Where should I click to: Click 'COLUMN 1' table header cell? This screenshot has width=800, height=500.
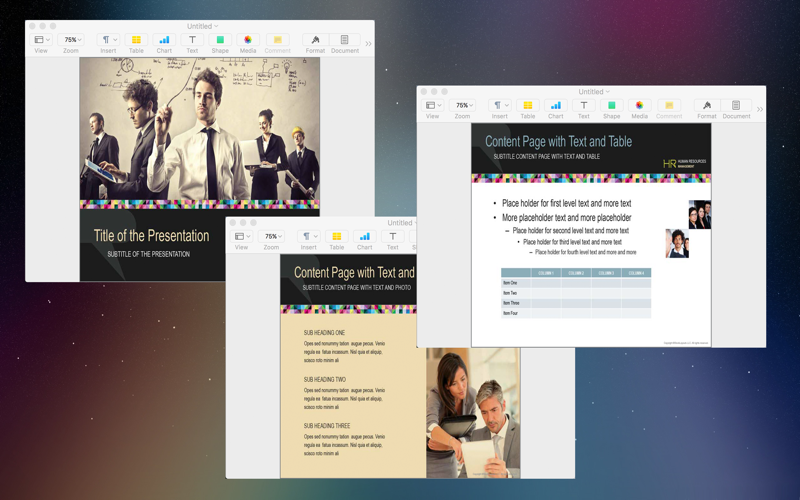[x=546, y=273]
